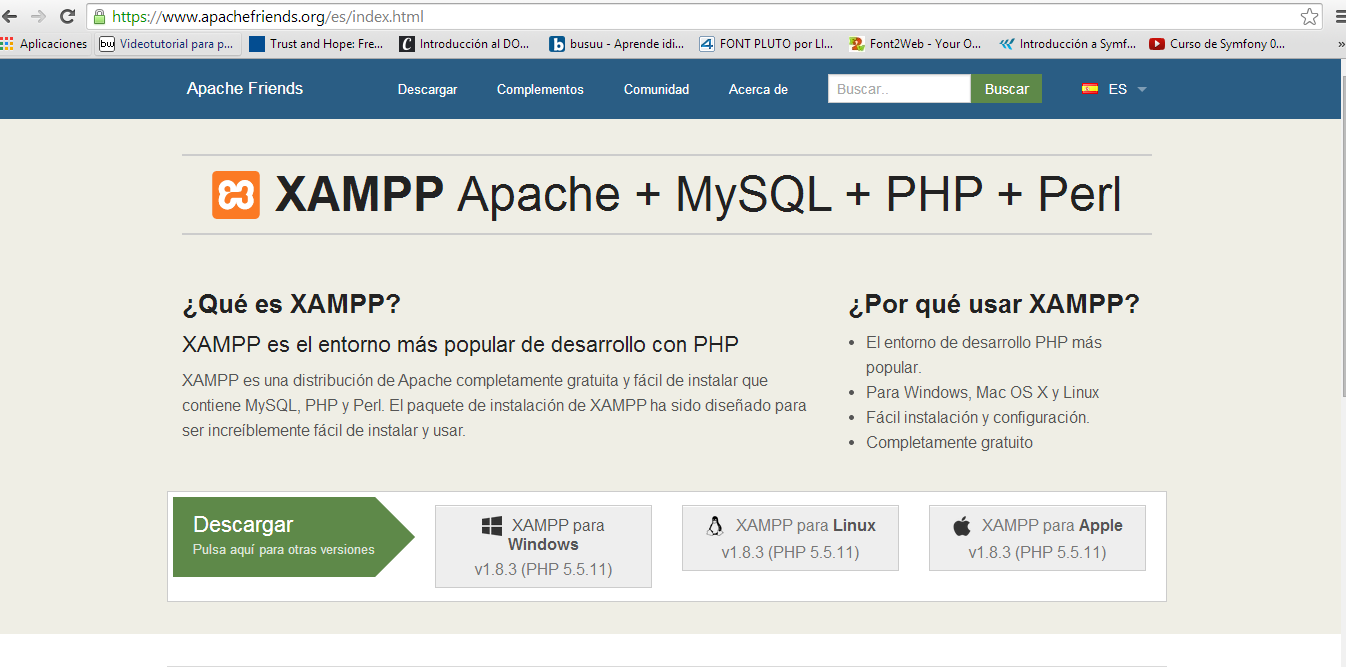Open Font2Web bookmark
Viewport: 1346px width, 667px height.
[x=916, y=44]
